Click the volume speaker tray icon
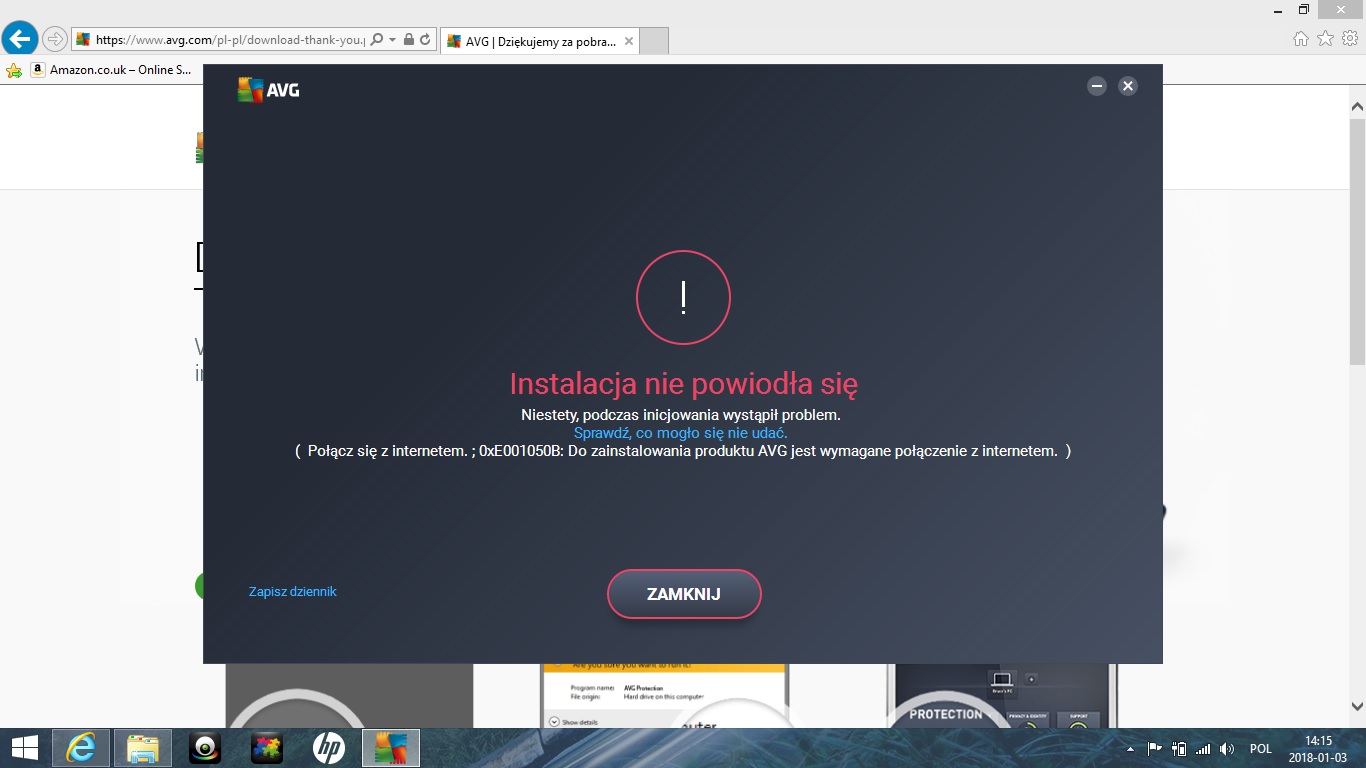Image resolution: width=1366 pixels, height=768 pixels. (1227, 749)
